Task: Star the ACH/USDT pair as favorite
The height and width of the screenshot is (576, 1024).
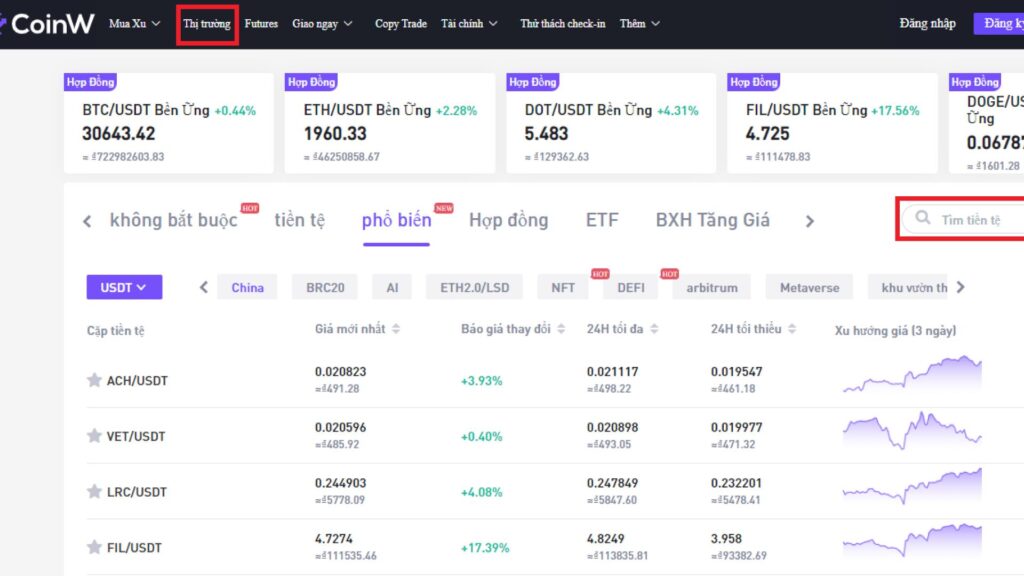Action: (94, 380)
